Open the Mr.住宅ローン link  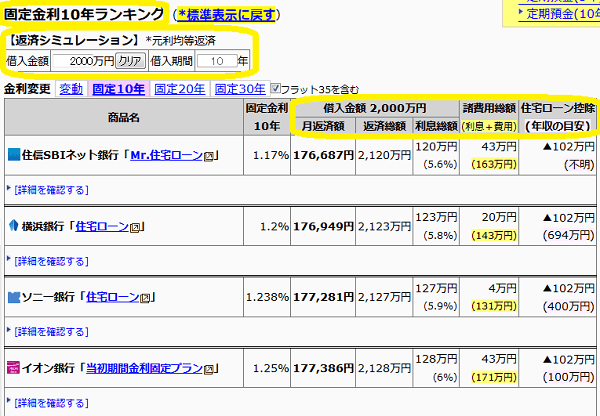click(x=166, y=155)
